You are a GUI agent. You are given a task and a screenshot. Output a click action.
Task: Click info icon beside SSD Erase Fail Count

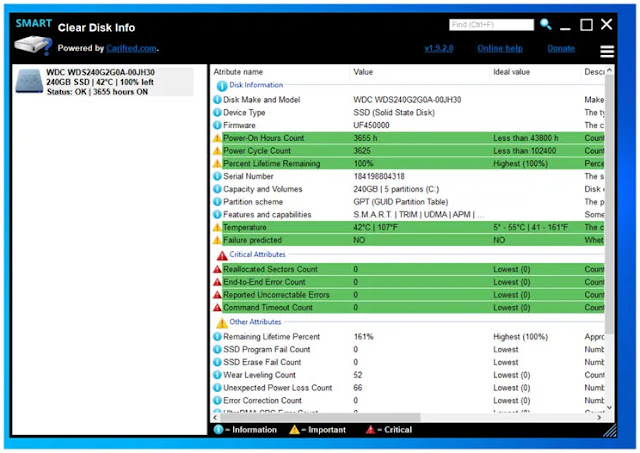(x=218, y=362)
